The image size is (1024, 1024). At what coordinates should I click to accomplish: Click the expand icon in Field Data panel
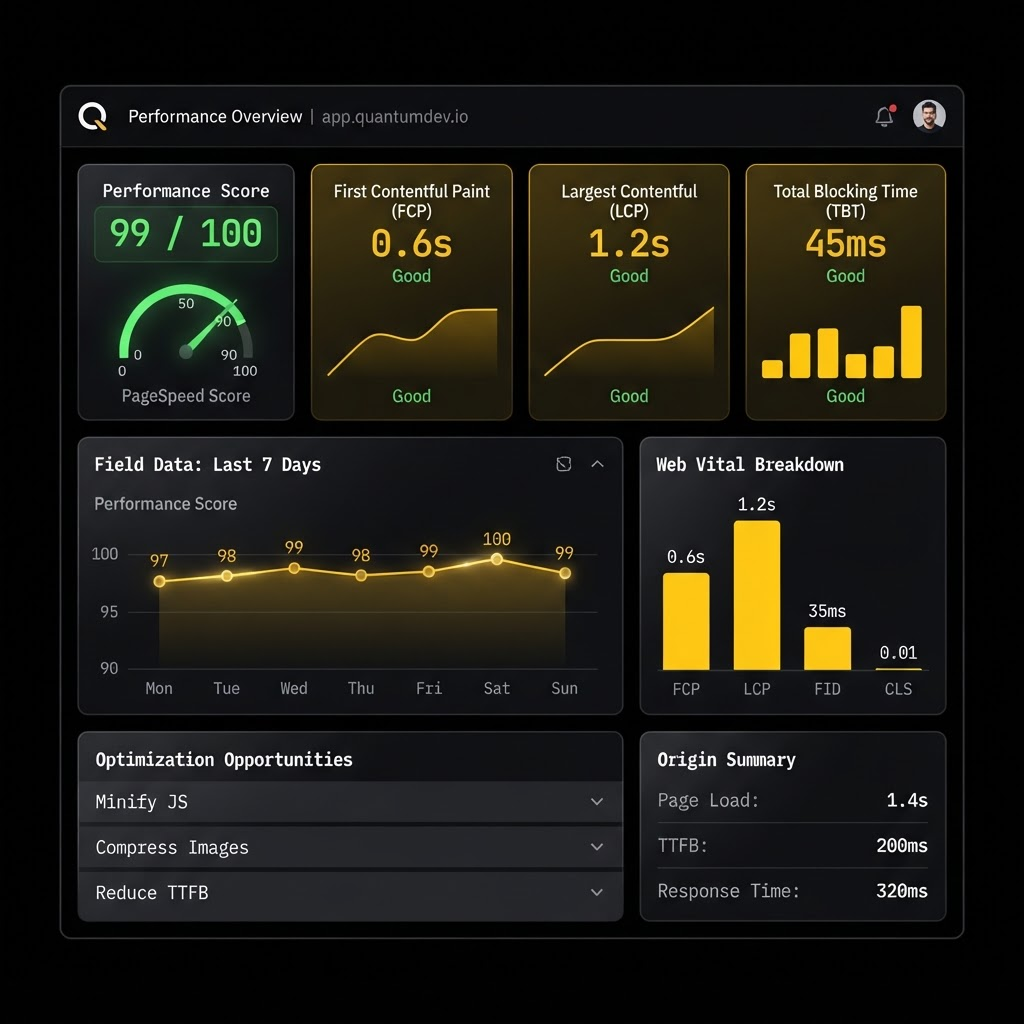(564, 464)
